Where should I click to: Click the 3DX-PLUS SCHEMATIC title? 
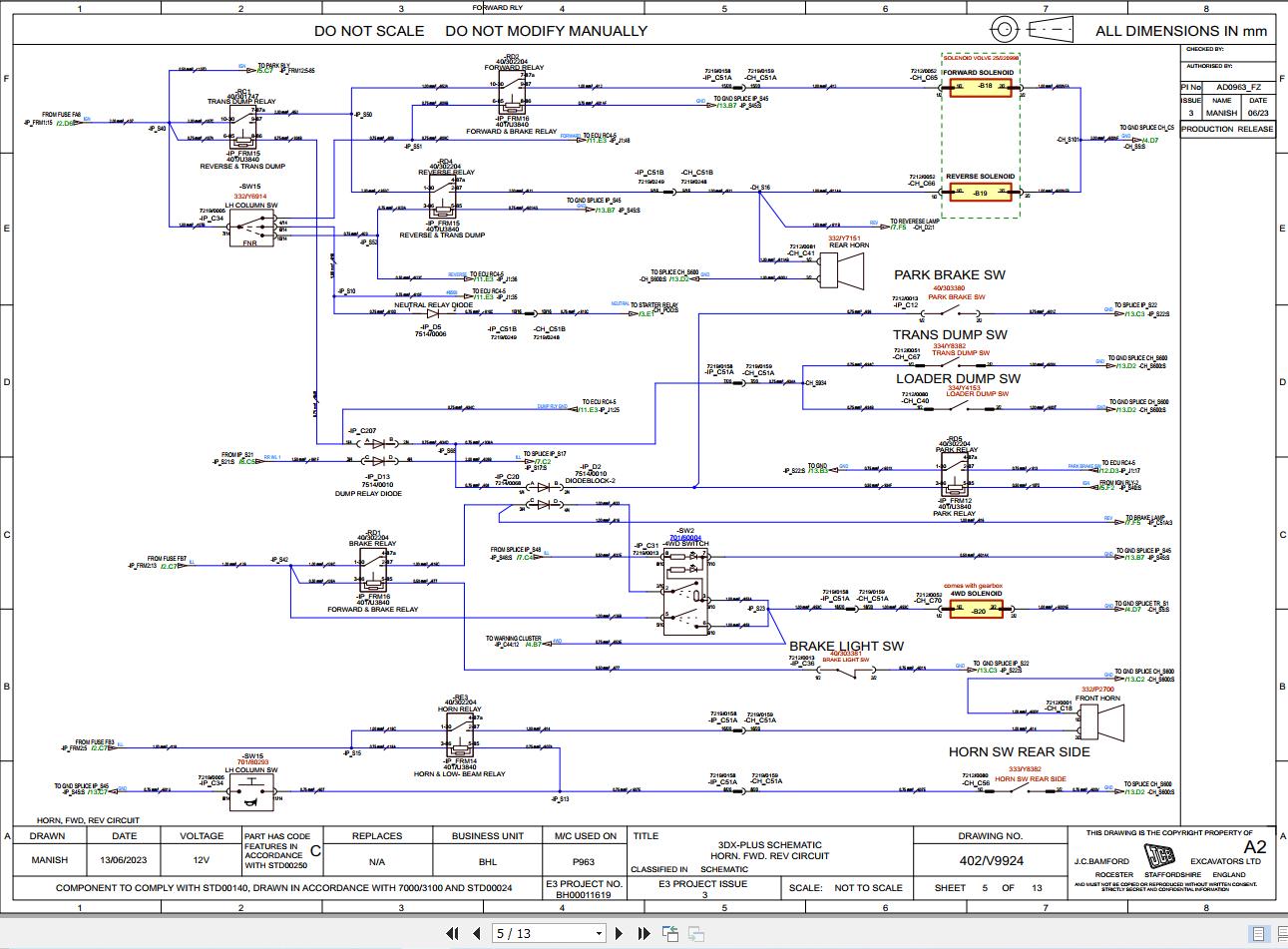[x=769, y=845]
